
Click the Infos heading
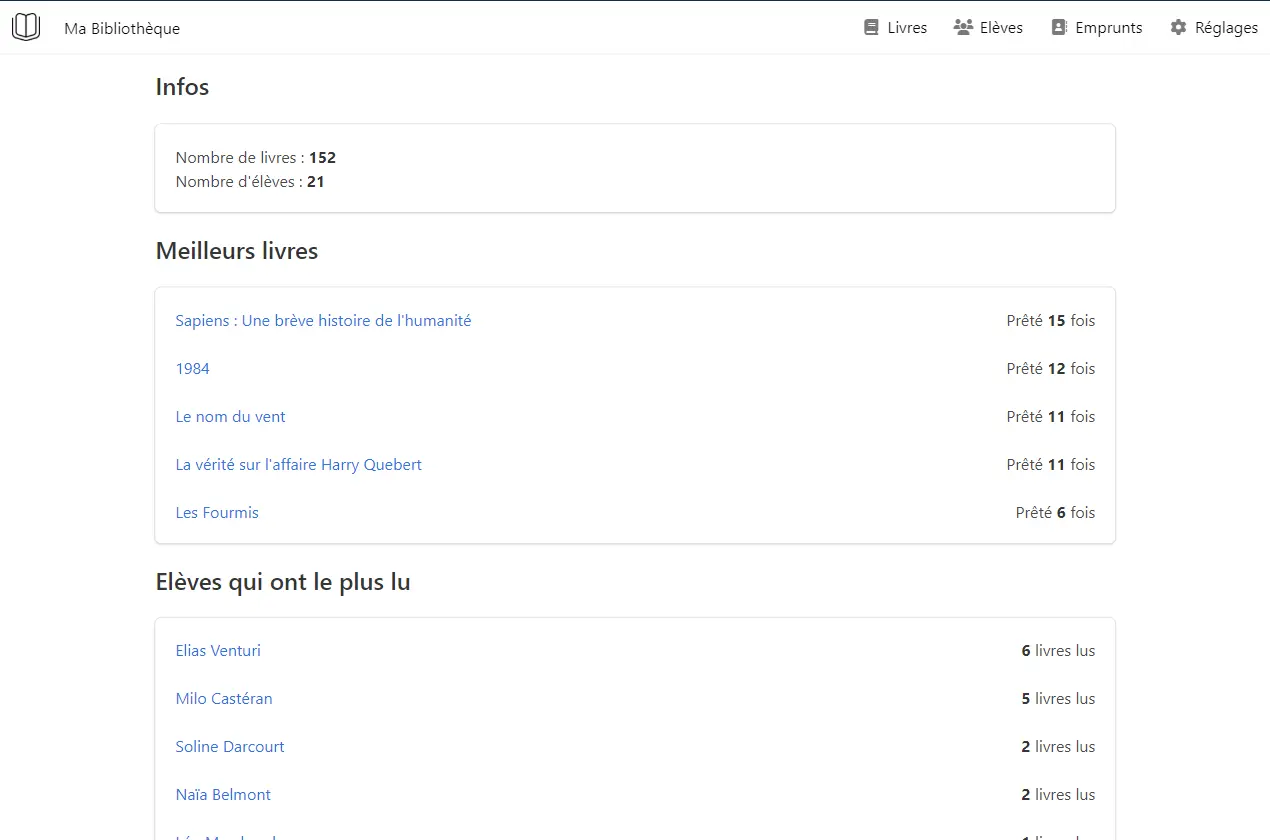pyautogui.click(x=182, y=87)
